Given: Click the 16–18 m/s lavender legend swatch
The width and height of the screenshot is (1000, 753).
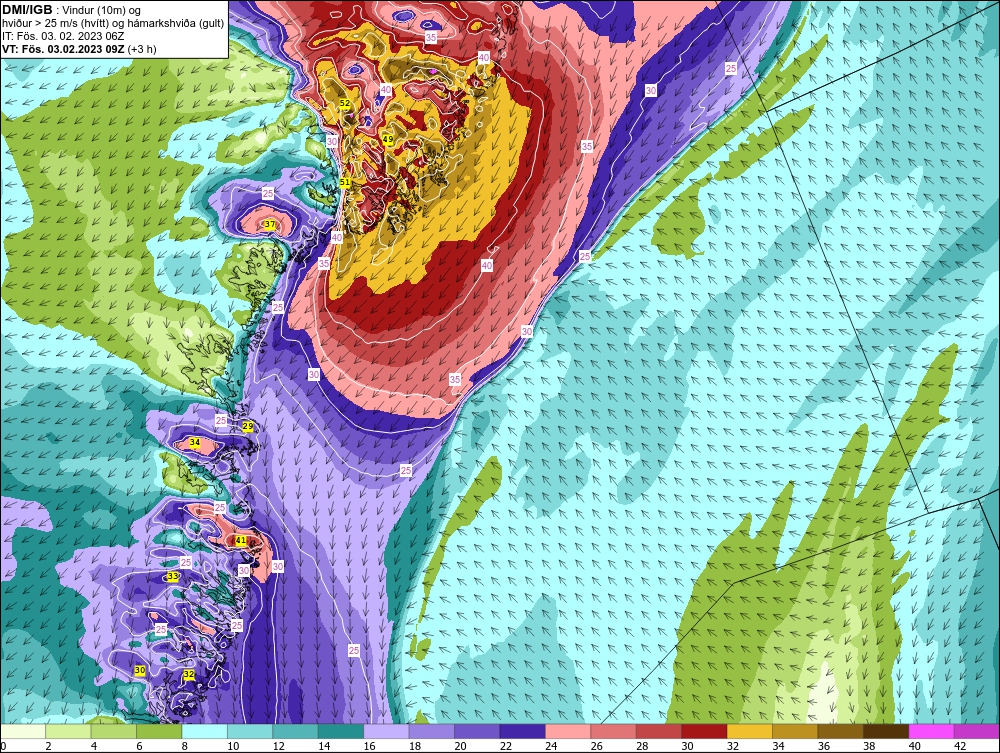Looking at the screenshot, I should pyautogui.click(x=386, y=731).
